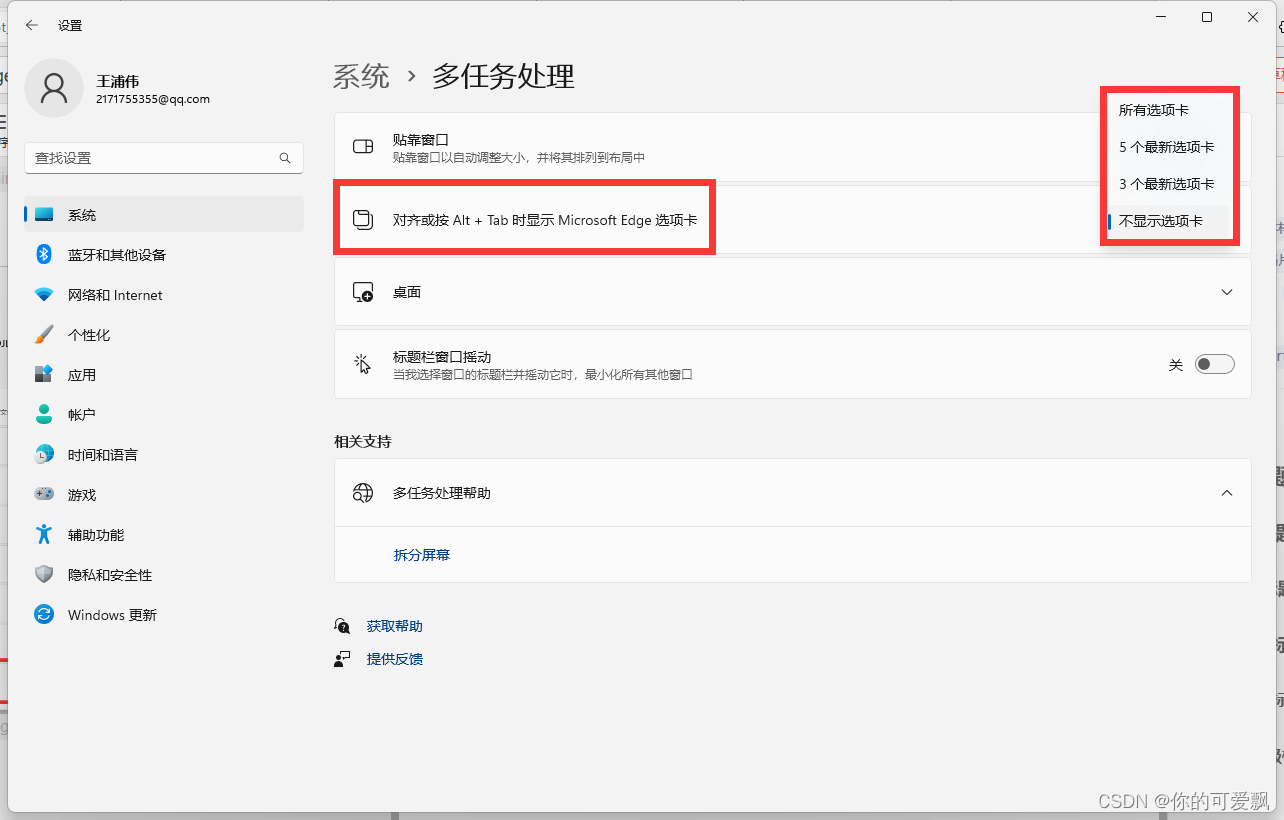Click the Windows 更新 sync icon
Viewport: 1284px width, 820px height.
pos(44,614)
